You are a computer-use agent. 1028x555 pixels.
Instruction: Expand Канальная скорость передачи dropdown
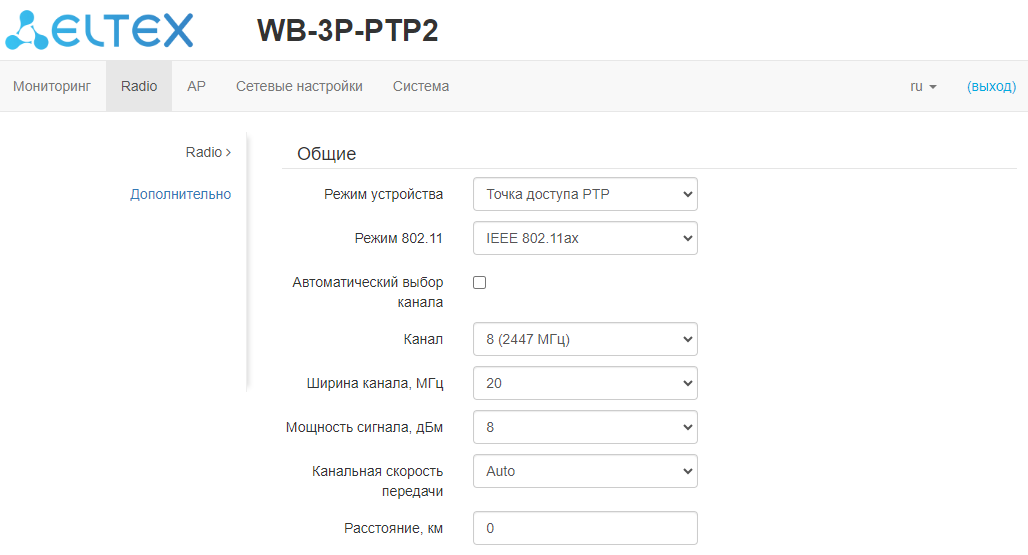(585, 471)
